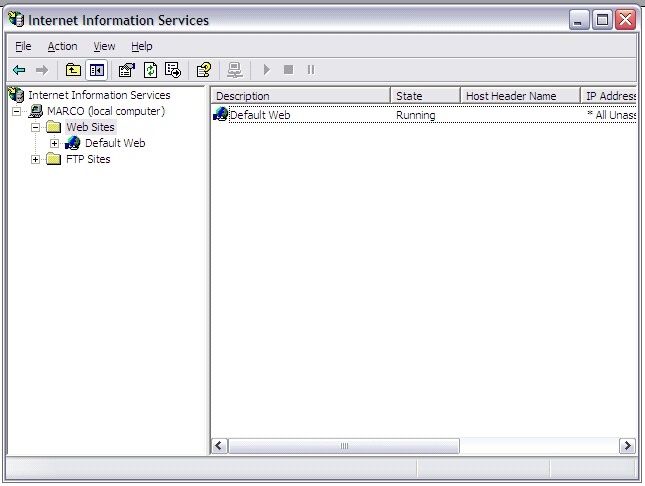Minimize the IIS window
645x486 pixels.
[579, 20]
